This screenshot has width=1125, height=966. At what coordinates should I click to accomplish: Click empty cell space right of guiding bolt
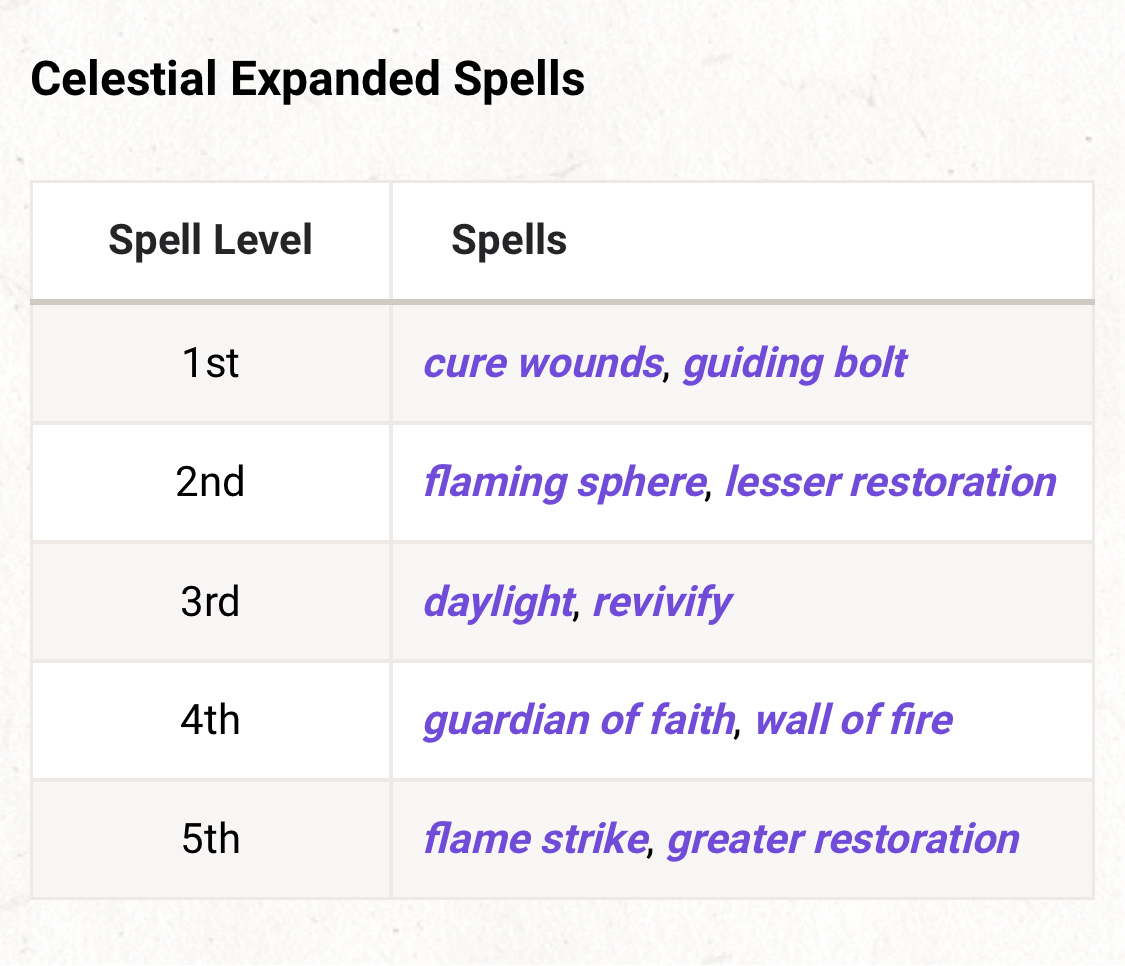pyautogui.click(x=1000, y=363)
